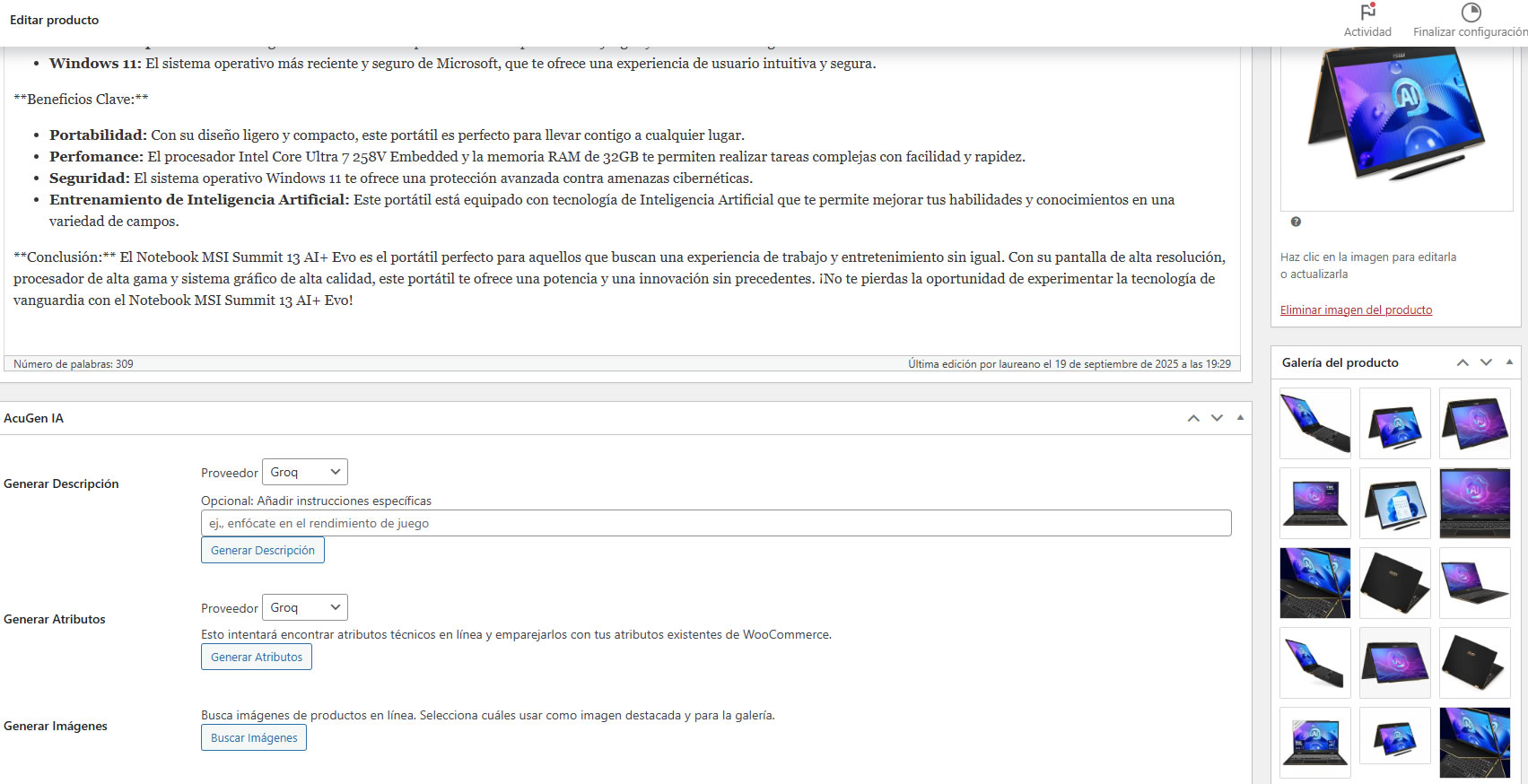The height and width of the screenshot is (784, 1528).
Task: Click the bold Seguridad: bullet heading
Action: coord(90,179)
